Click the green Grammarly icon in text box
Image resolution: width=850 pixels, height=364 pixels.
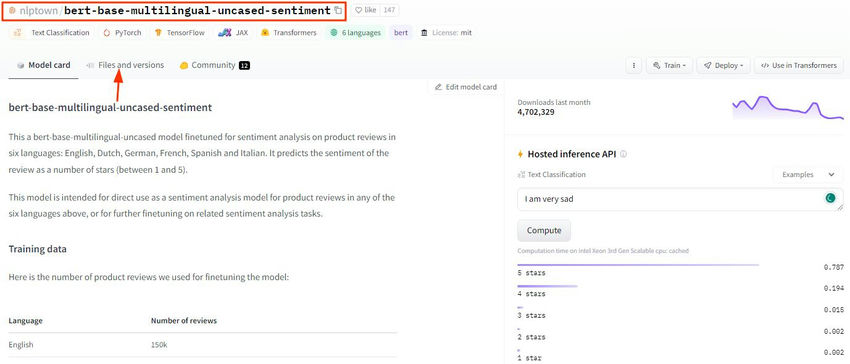[x=830, y=198]
